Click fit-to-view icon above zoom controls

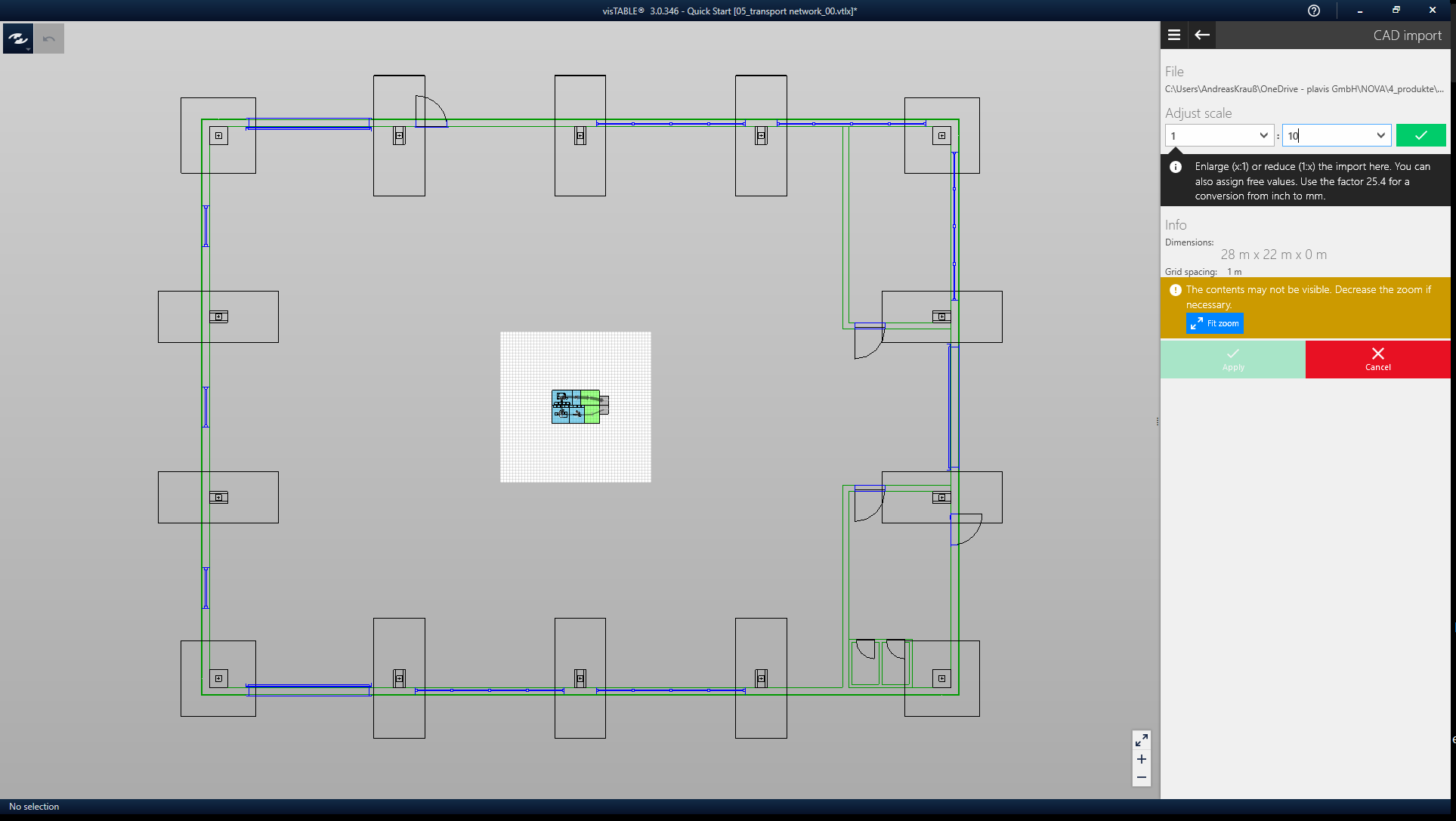(1141, 739)
